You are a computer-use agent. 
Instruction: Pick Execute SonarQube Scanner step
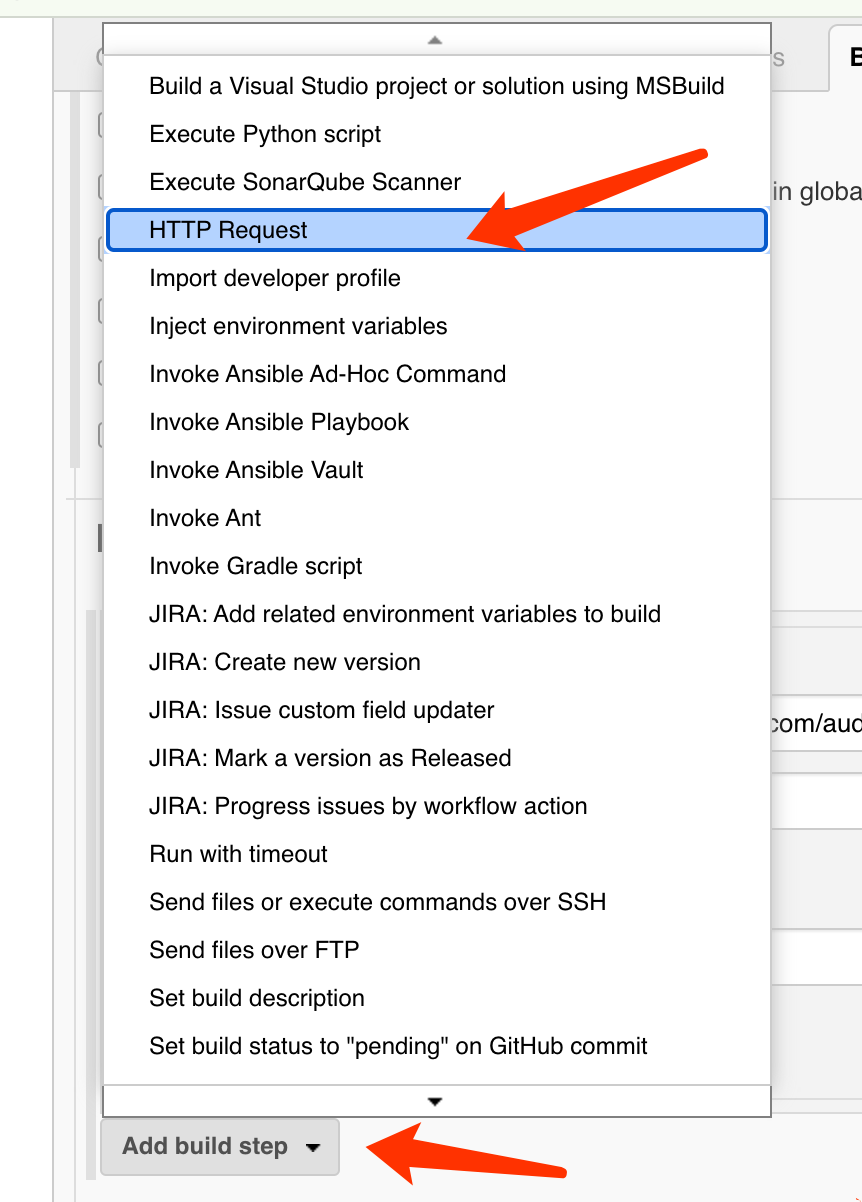pos(436,182)
